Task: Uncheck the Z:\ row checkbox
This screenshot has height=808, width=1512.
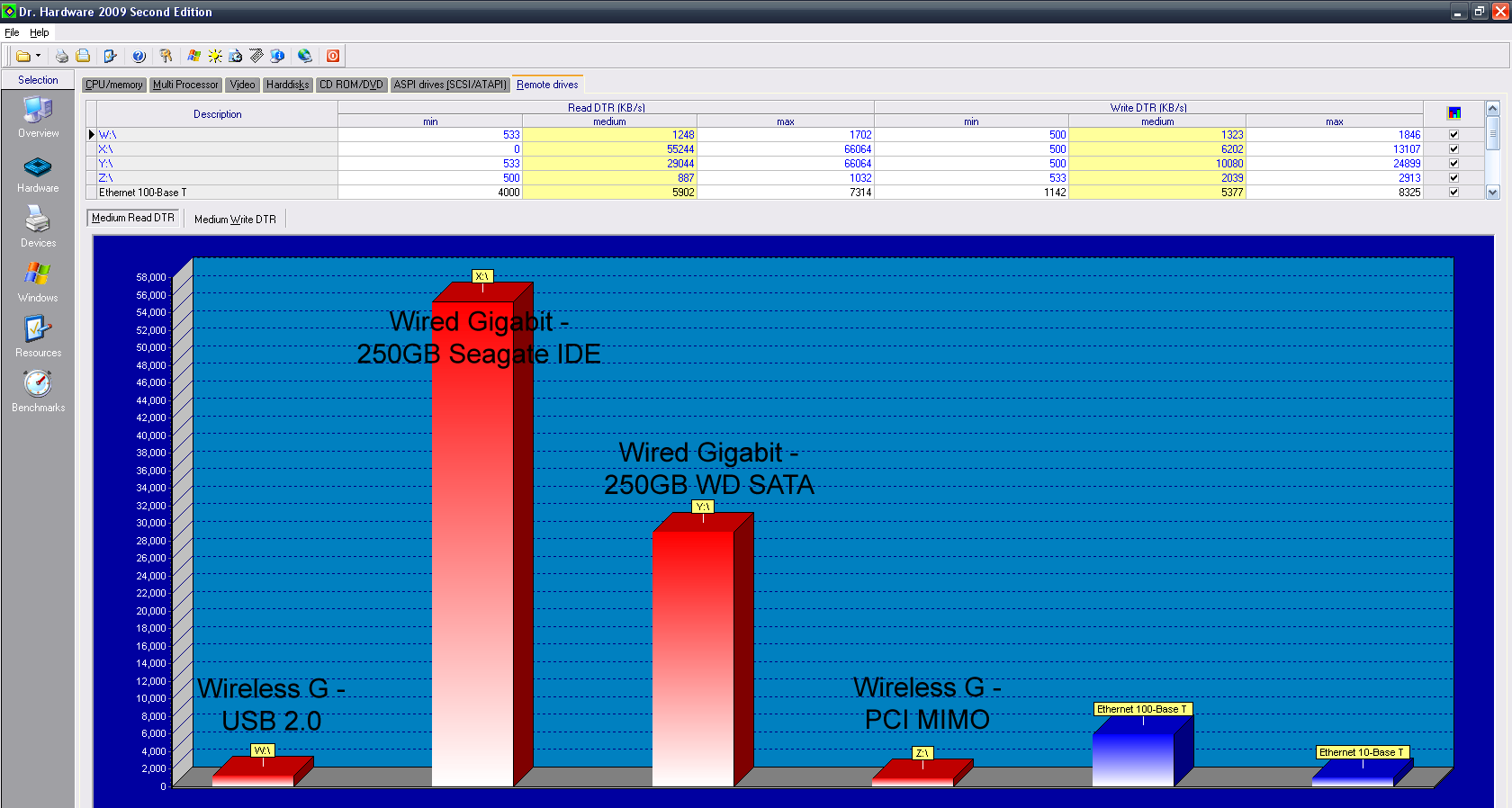Action: 1453,178
